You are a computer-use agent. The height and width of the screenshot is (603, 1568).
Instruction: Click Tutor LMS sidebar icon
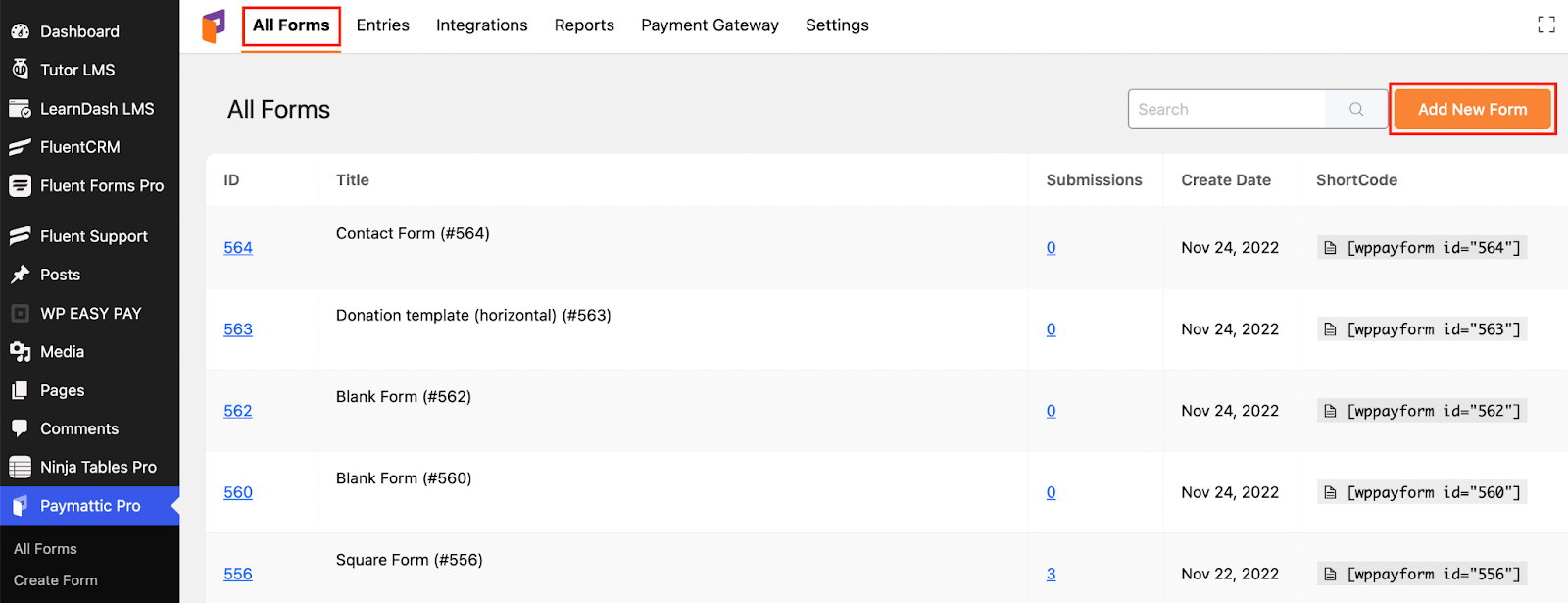coord(20,70)
